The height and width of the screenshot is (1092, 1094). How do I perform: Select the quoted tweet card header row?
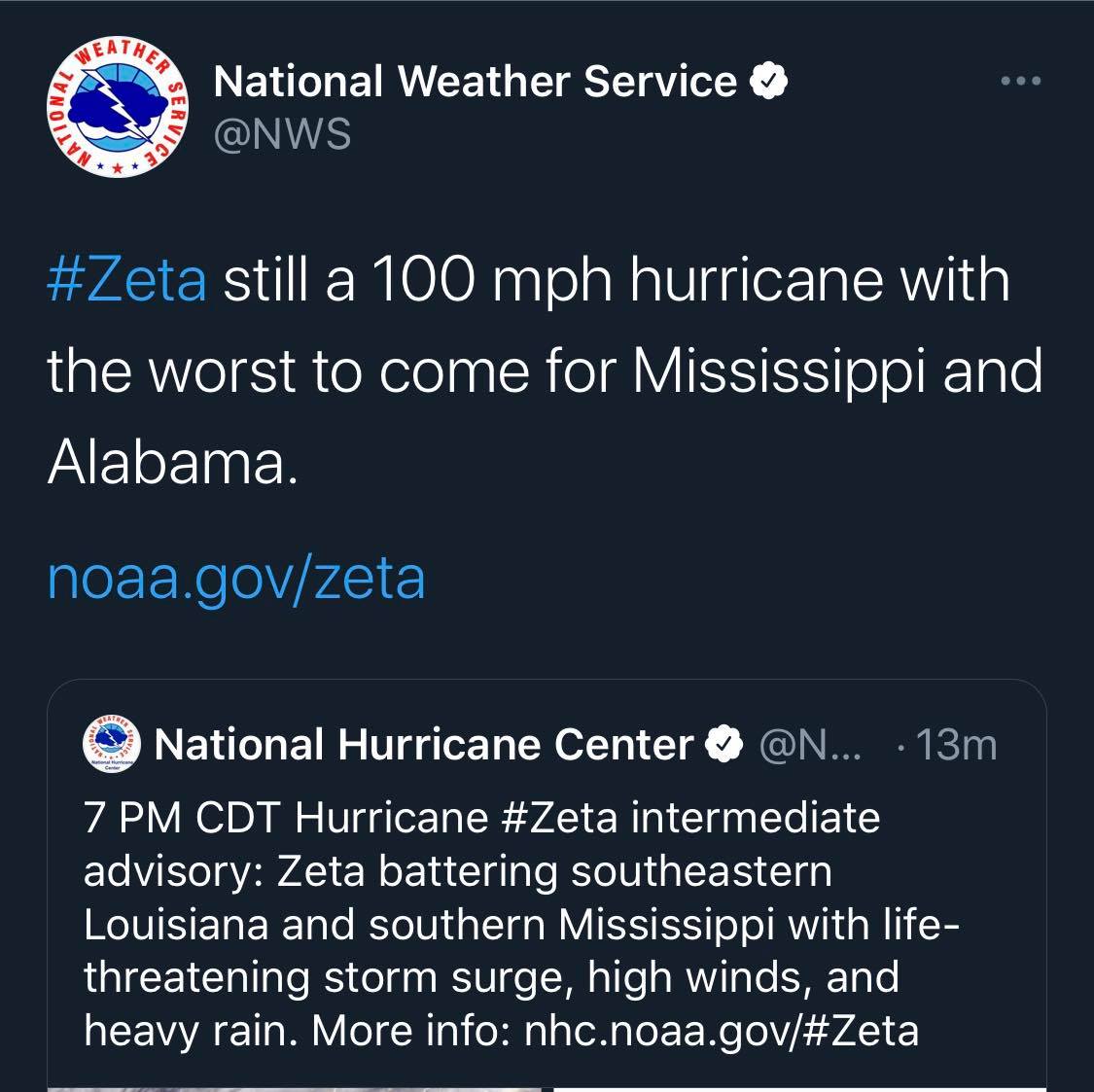(x=541, y=745)
